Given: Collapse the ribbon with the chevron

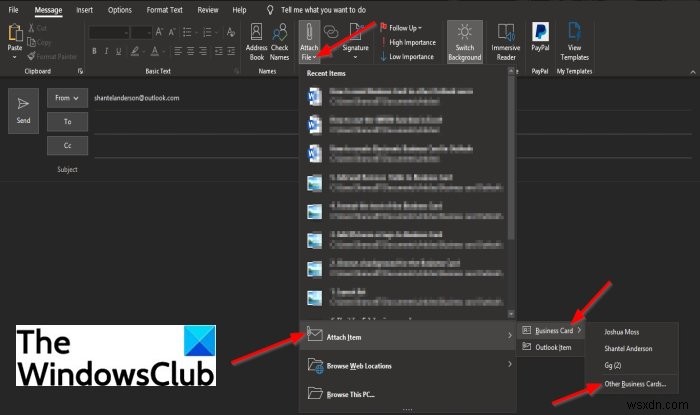Looking at the screenshot, I should click(x=692, y=72).
